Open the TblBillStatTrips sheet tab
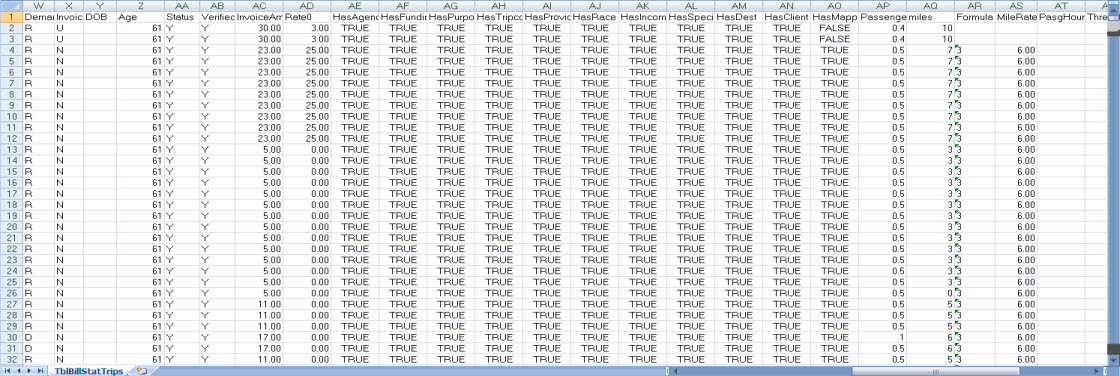 tap(89, 371)
